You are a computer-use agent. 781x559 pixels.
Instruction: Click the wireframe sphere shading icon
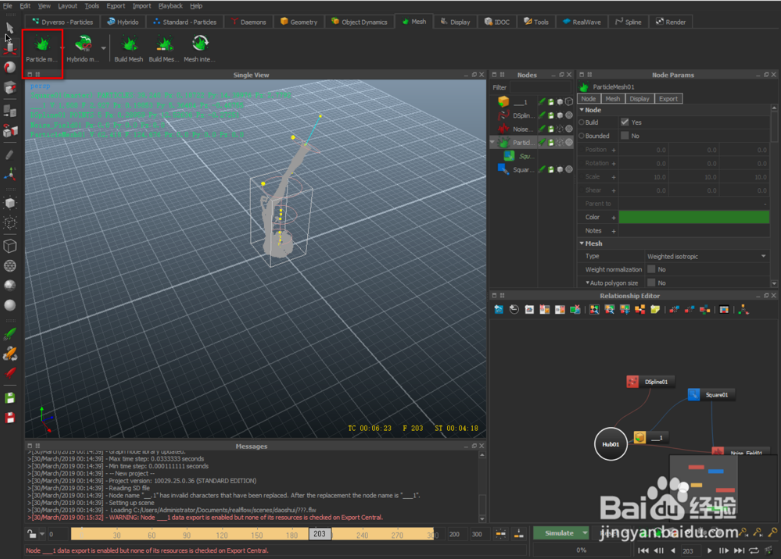click(9, 266)
